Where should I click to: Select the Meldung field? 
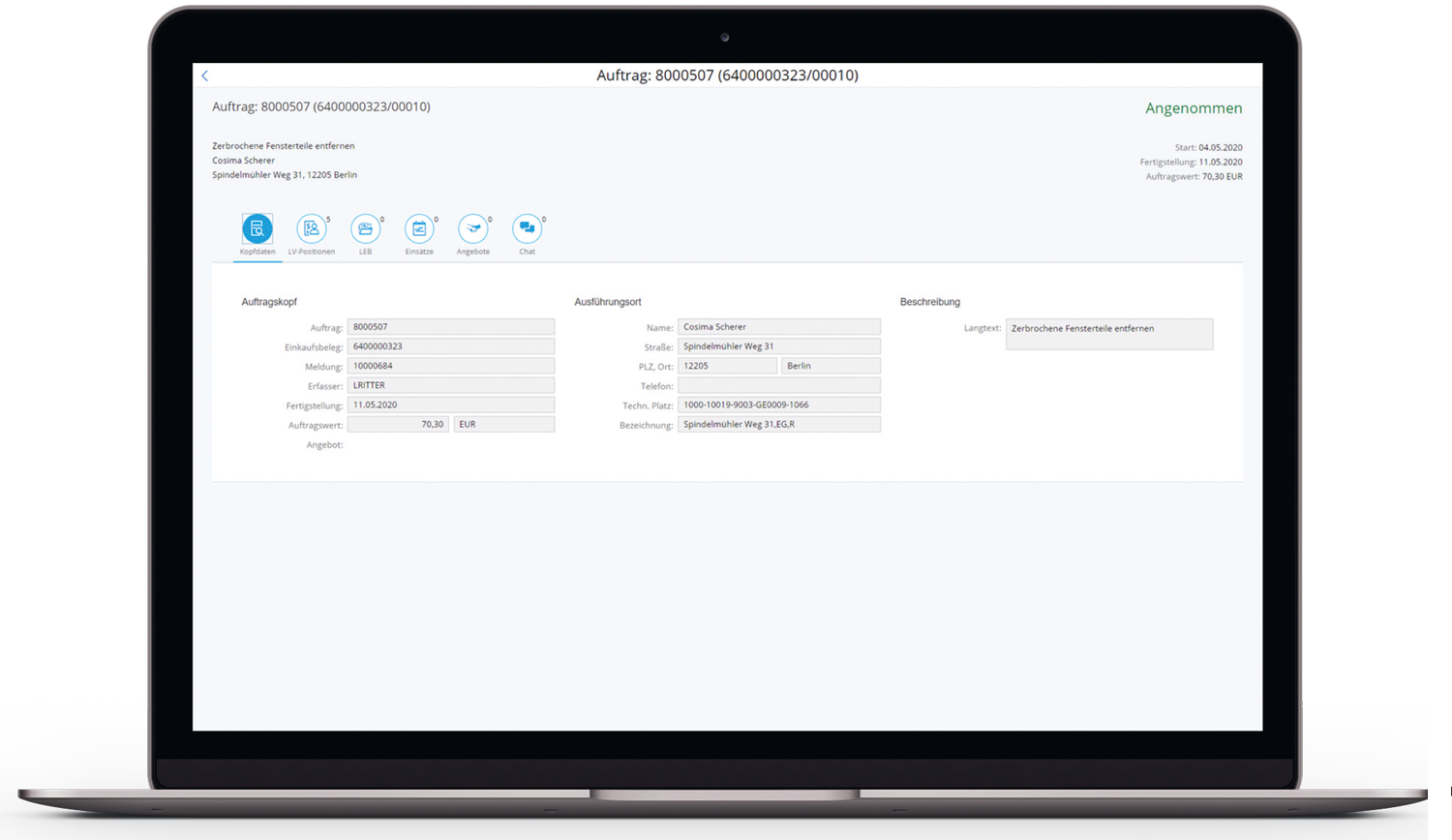[x=450, y=366]
